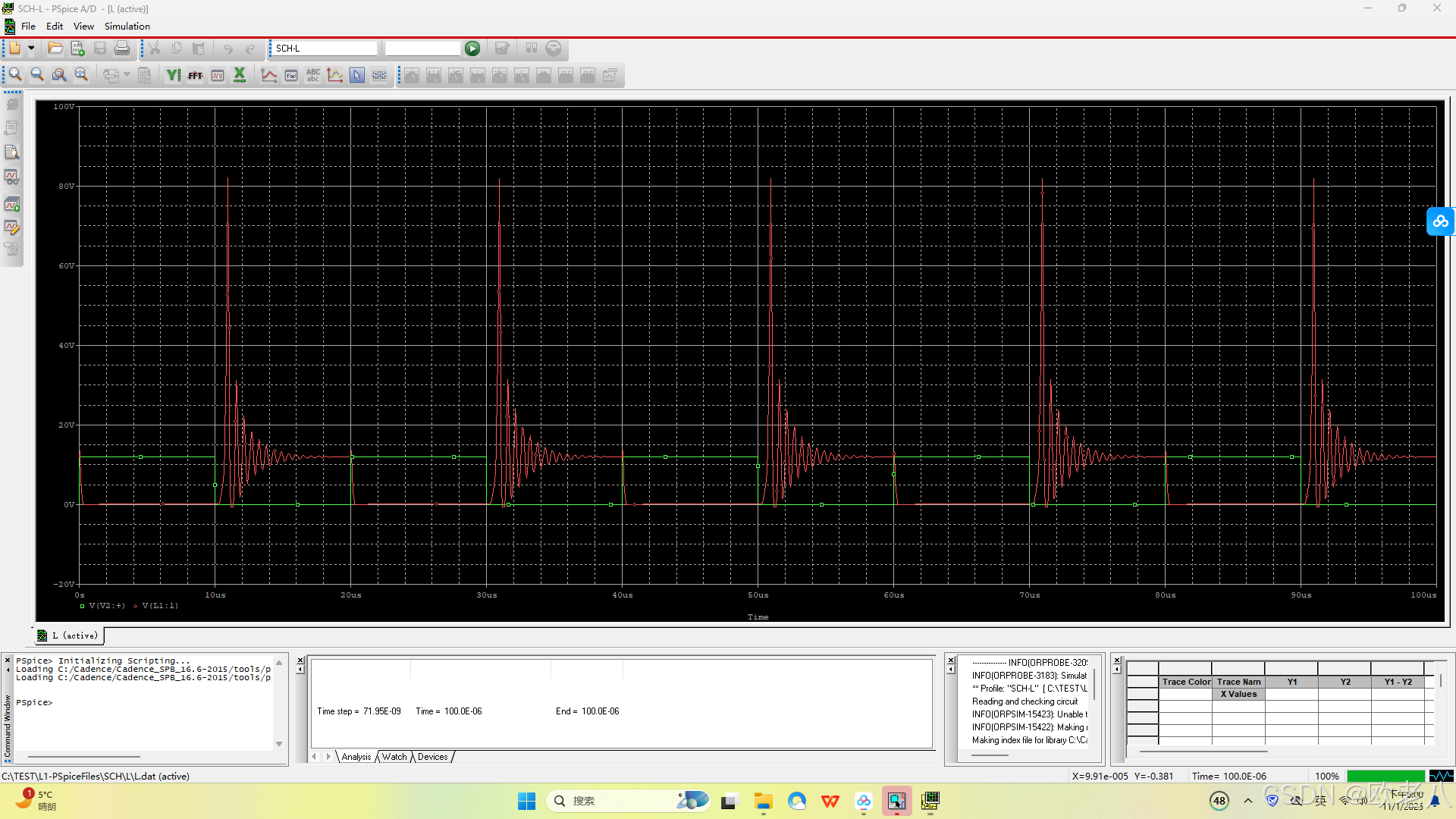
Task: Toggle FFT Fourier display
Action: (x=196, y=75)
